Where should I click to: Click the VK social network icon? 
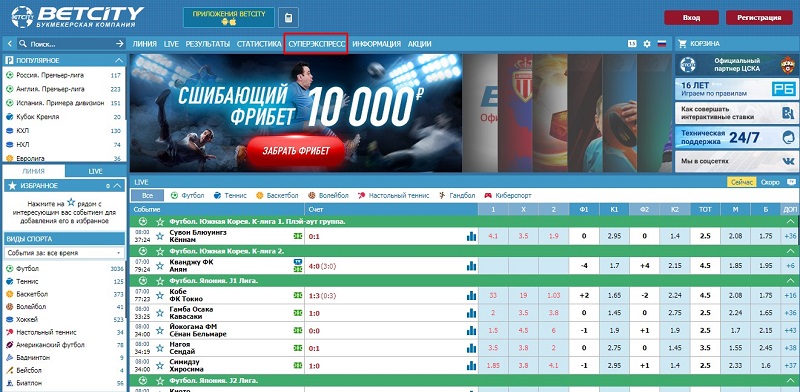[x=789, y=161]
